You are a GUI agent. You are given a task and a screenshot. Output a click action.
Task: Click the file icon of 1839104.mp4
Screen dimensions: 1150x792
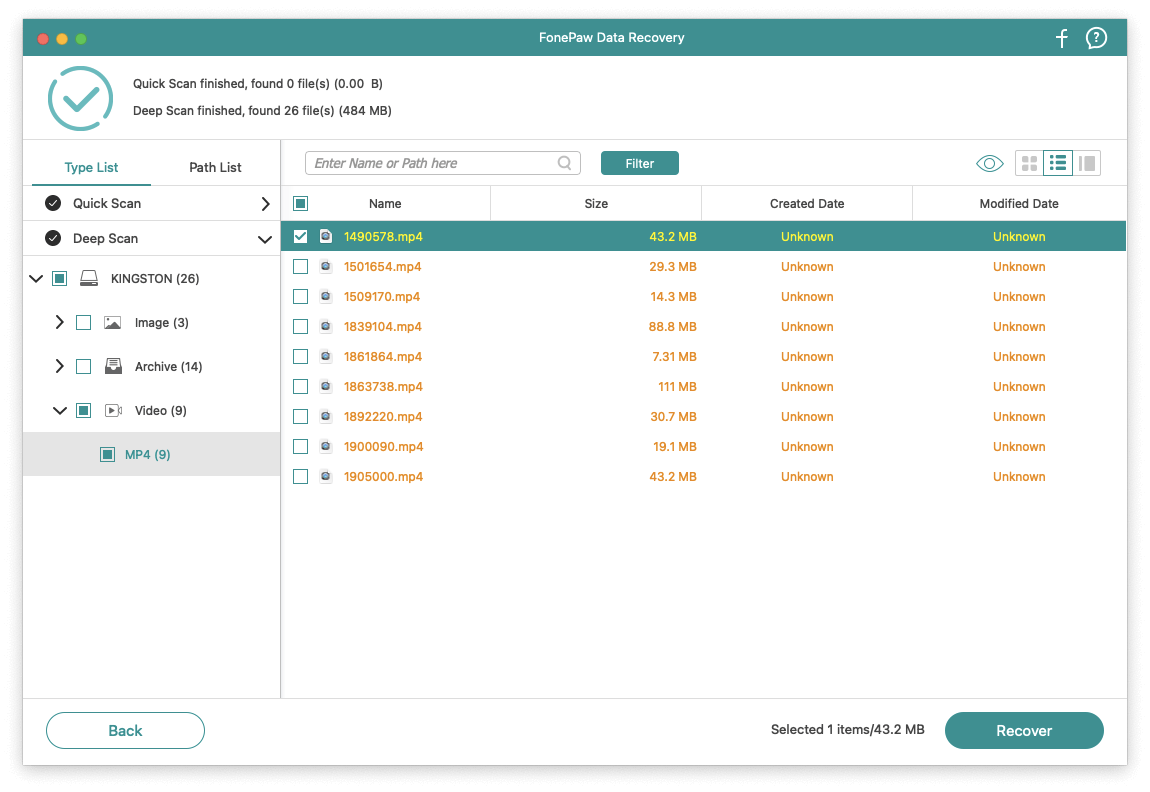tap(326, 326)
